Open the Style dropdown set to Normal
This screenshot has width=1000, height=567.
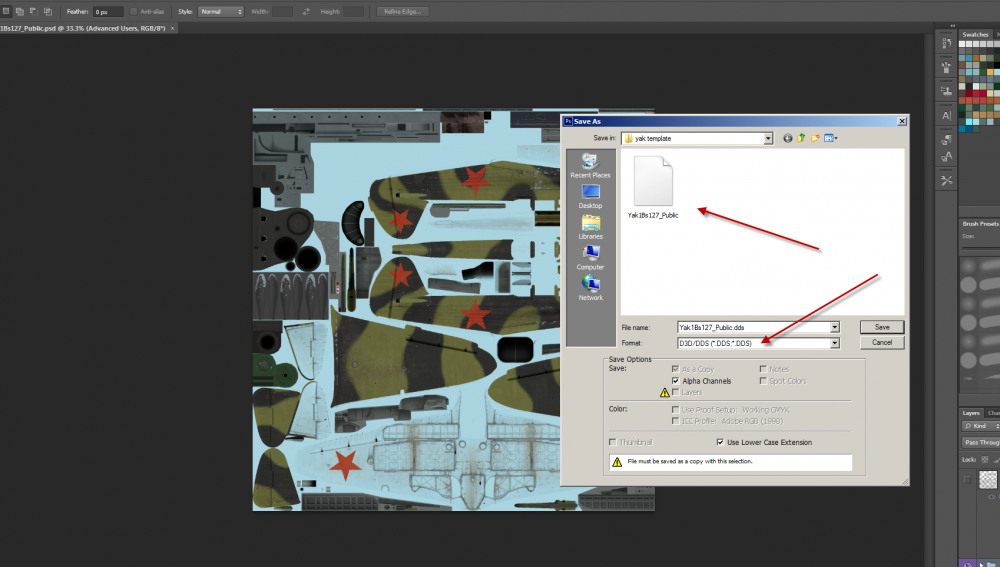[x=220, y=11]
